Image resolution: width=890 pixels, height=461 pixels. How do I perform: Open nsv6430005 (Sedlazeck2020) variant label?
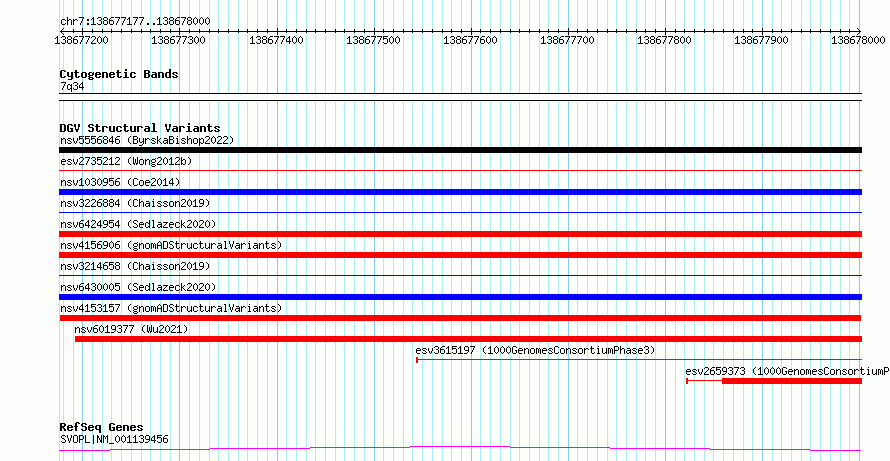(138, 287)
